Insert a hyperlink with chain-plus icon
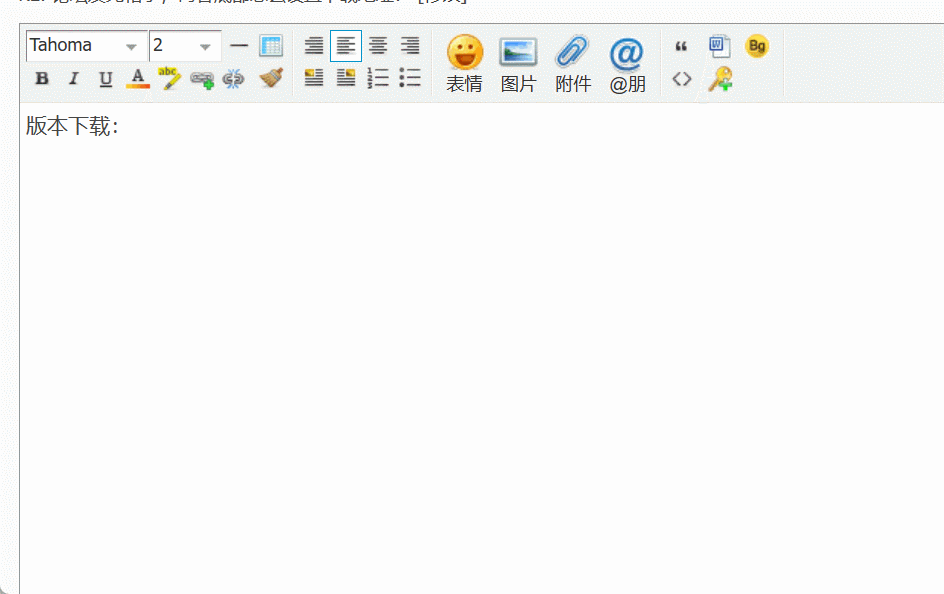This screenshot has width=944, height=594. click(202, 79)
